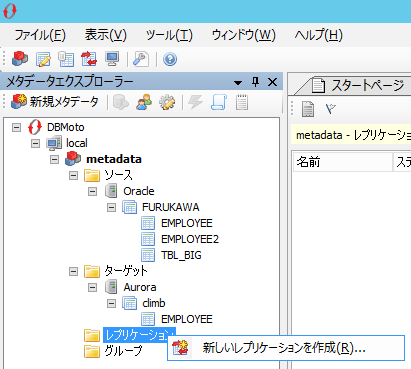Toggle the pin on メタデータエクスプローラー panel
The width and height of the screenshot is (411, 369).
pos(255,82)
